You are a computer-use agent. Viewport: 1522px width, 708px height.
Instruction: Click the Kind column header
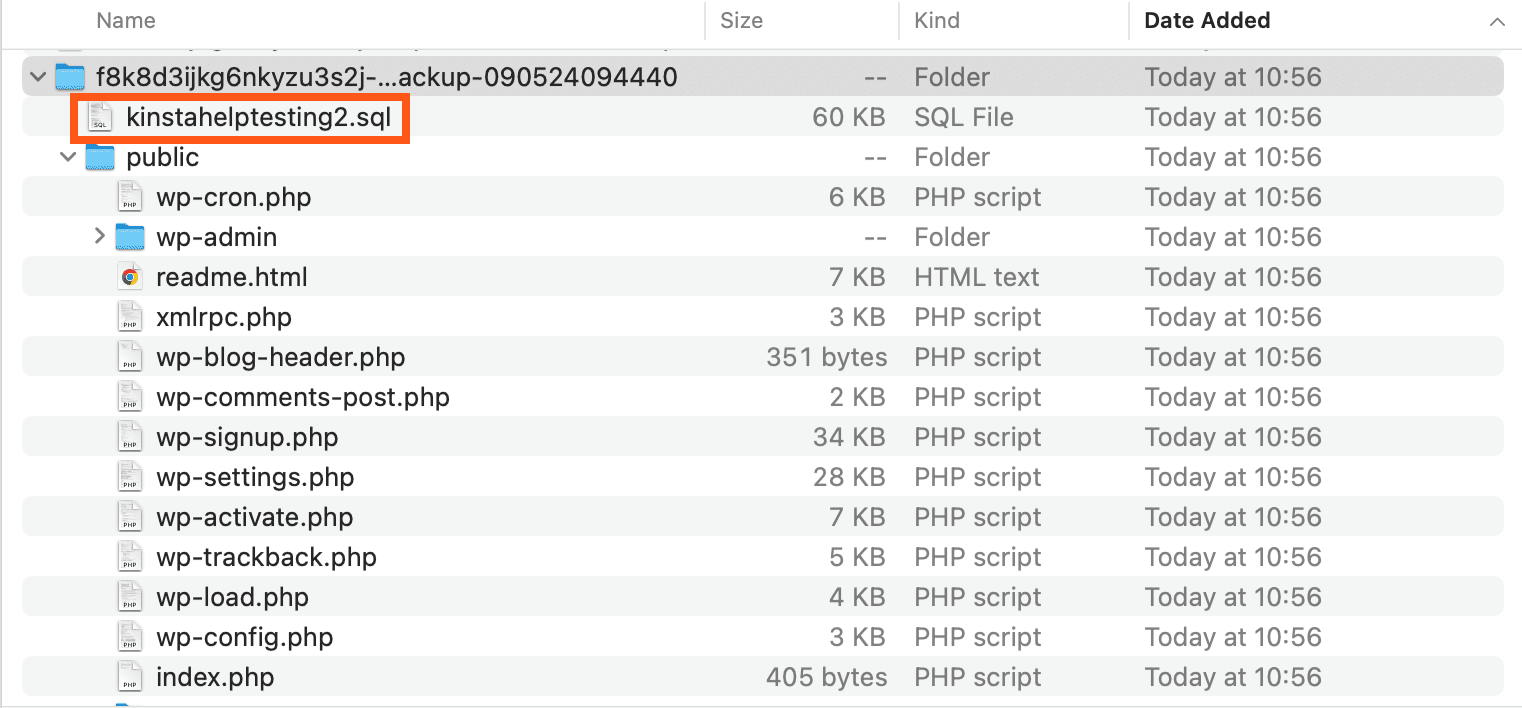[936, 20]
